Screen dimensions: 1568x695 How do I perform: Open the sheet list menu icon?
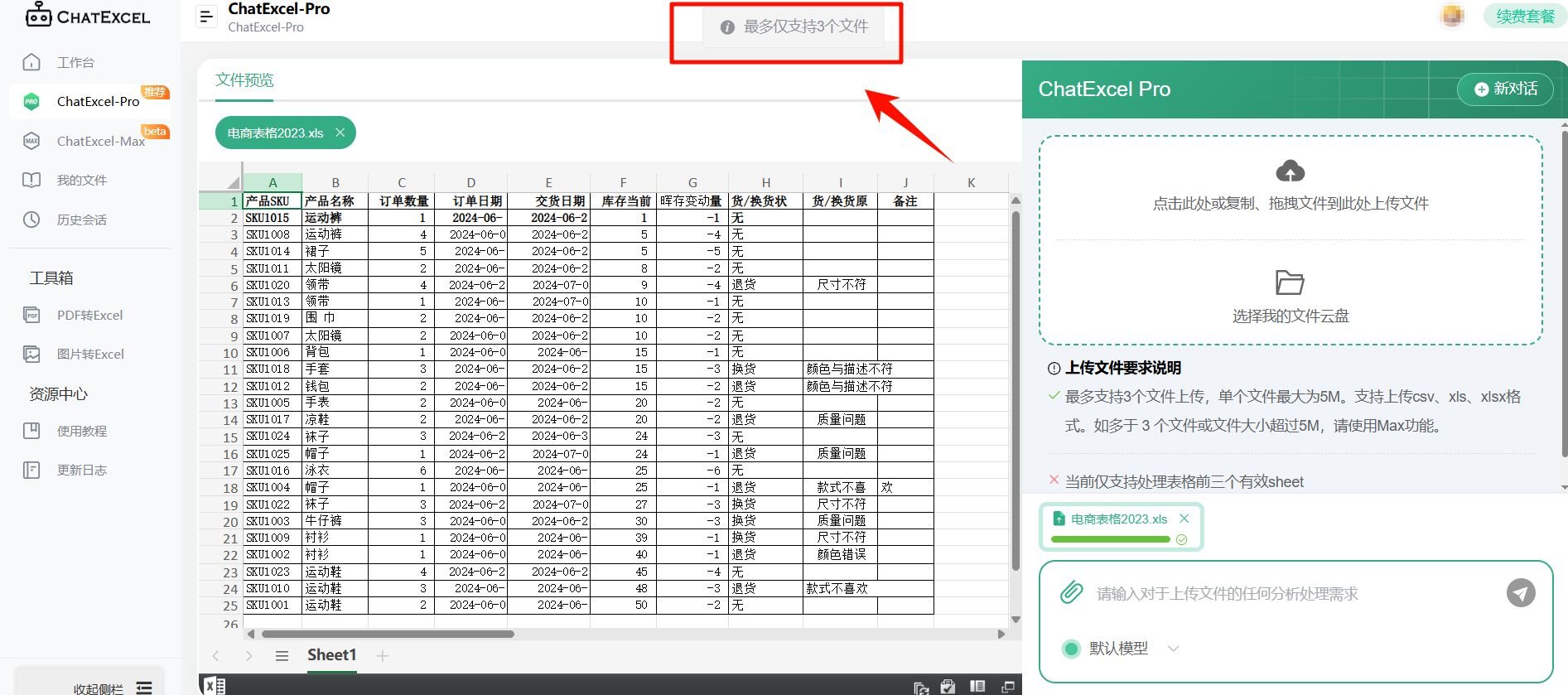click(x=282, y=656)
